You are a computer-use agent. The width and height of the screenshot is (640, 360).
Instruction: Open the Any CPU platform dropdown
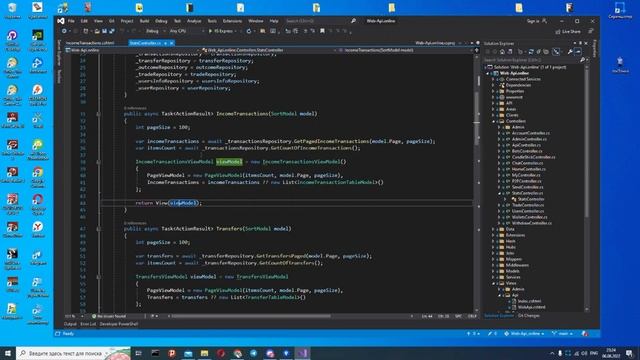pyautogui.click(x=187, y=31)
